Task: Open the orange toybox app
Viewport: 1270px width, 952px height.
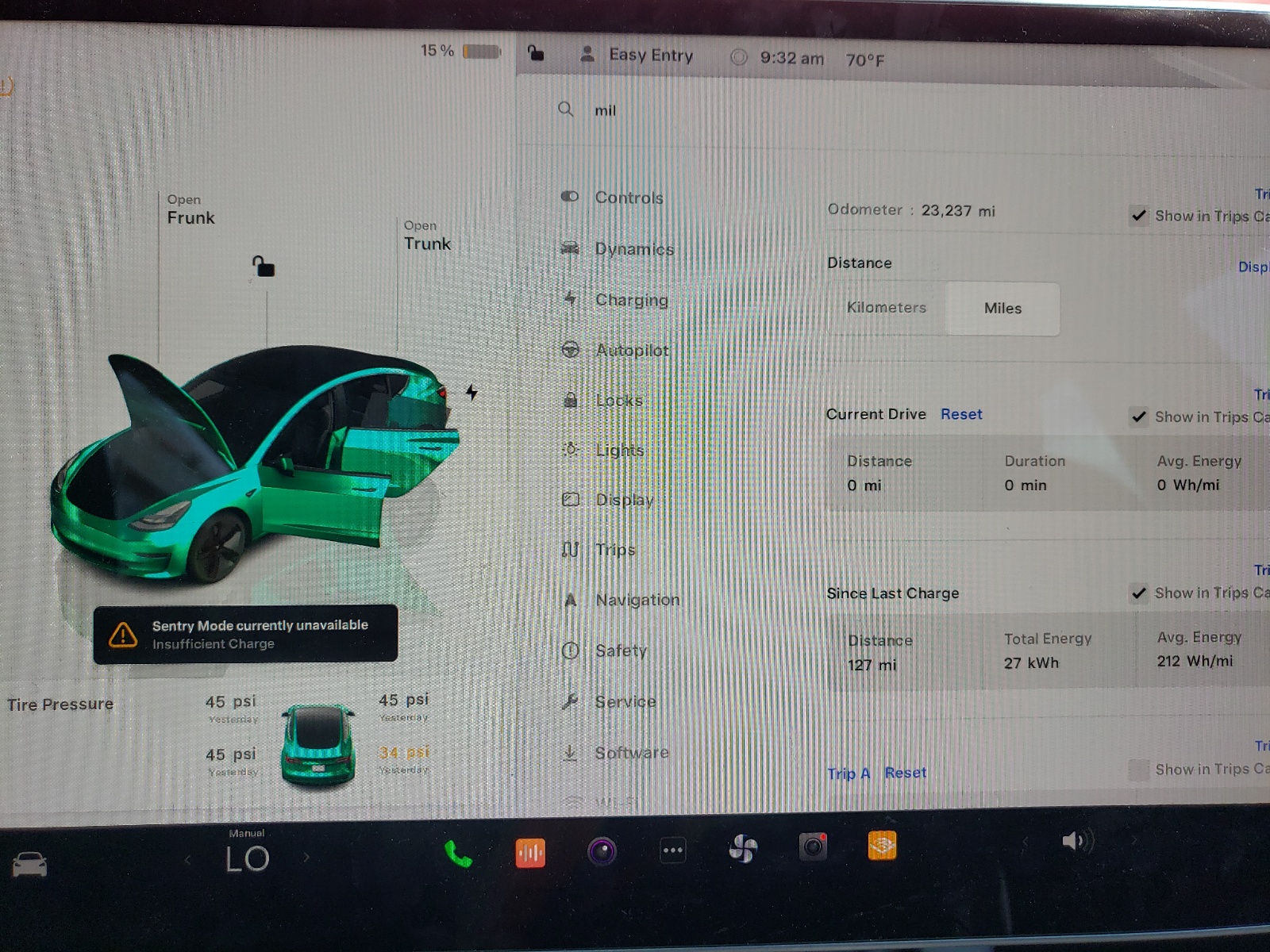Action: pyautogui.click(x=882, y=846)
